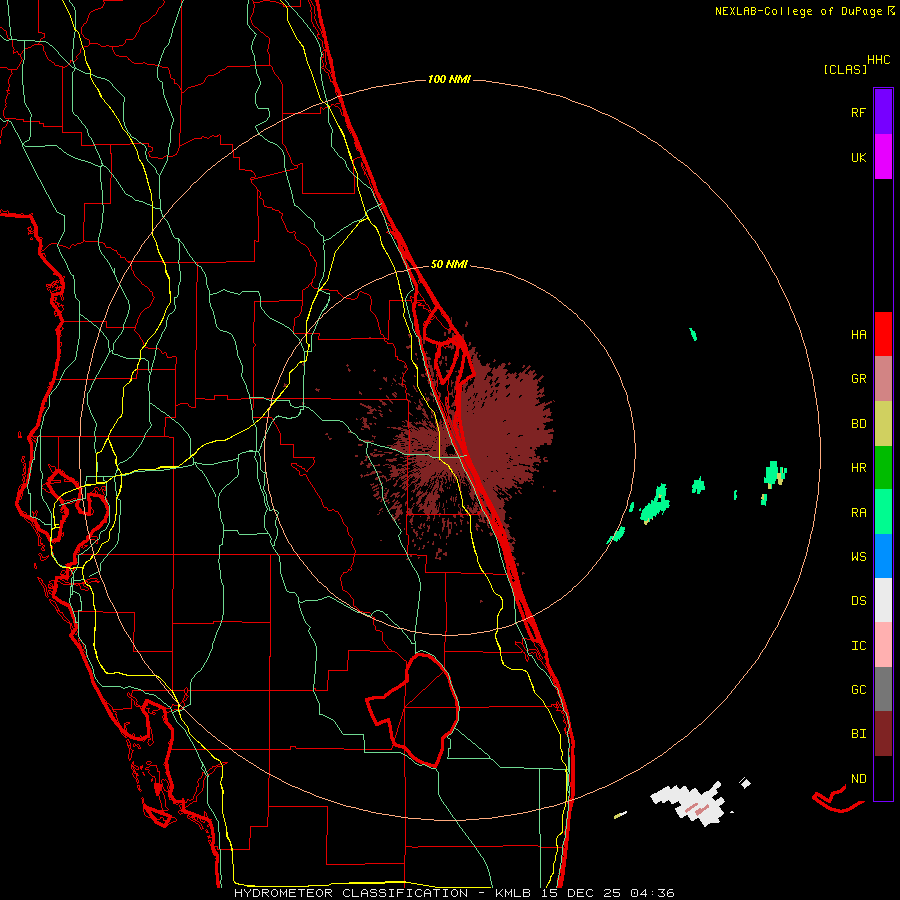The image size is (900, 900).
Task: Click the RF purple legend swatch
Action: [883, 112]
